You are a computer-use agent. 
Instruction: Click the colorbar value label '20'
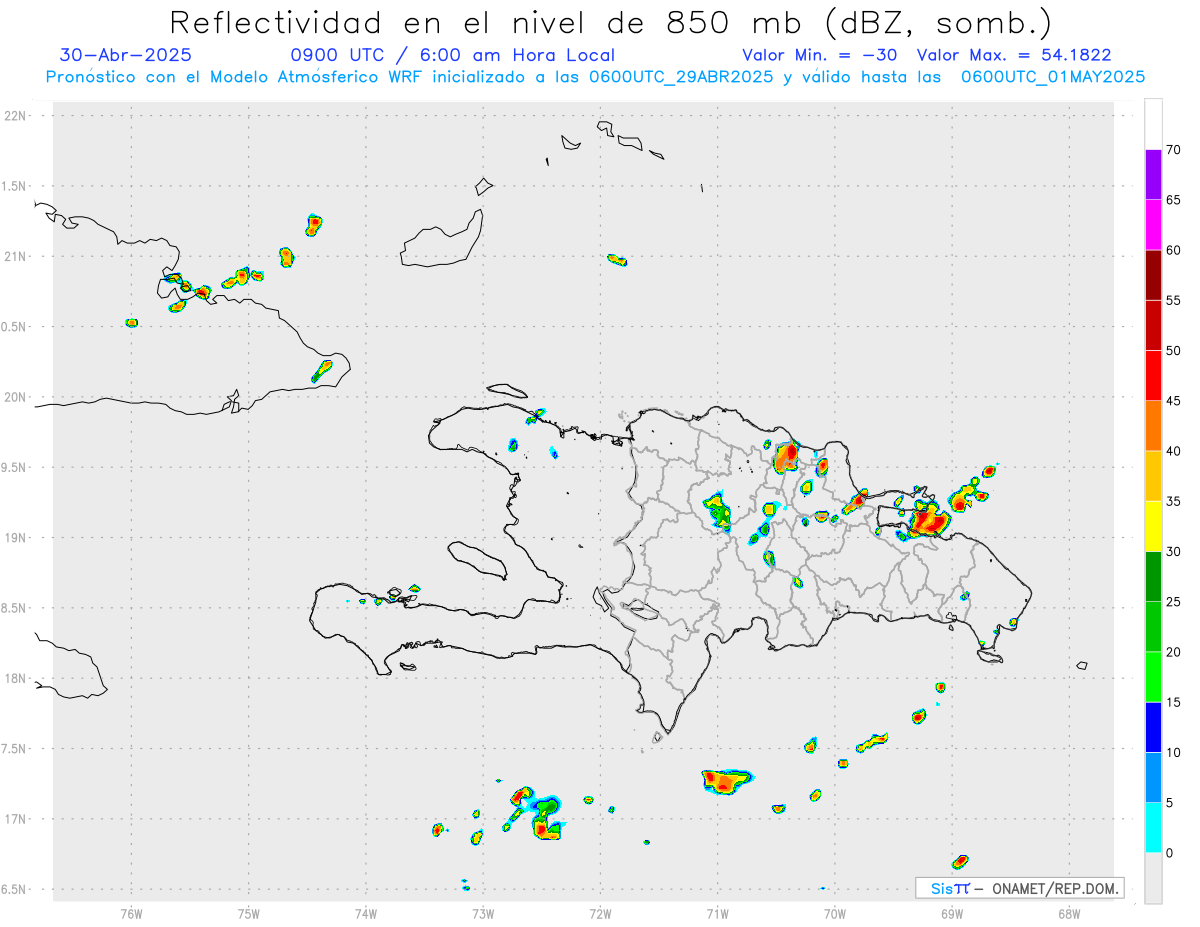[1173, 652]
